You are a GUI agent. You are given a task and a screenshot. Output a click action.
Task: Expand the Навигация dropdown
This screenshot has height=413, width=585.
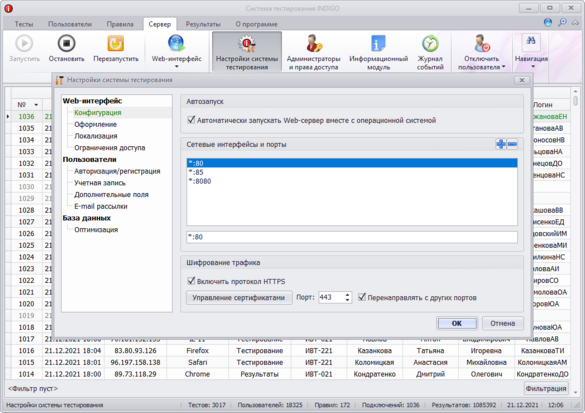click(x=533, y=67)
